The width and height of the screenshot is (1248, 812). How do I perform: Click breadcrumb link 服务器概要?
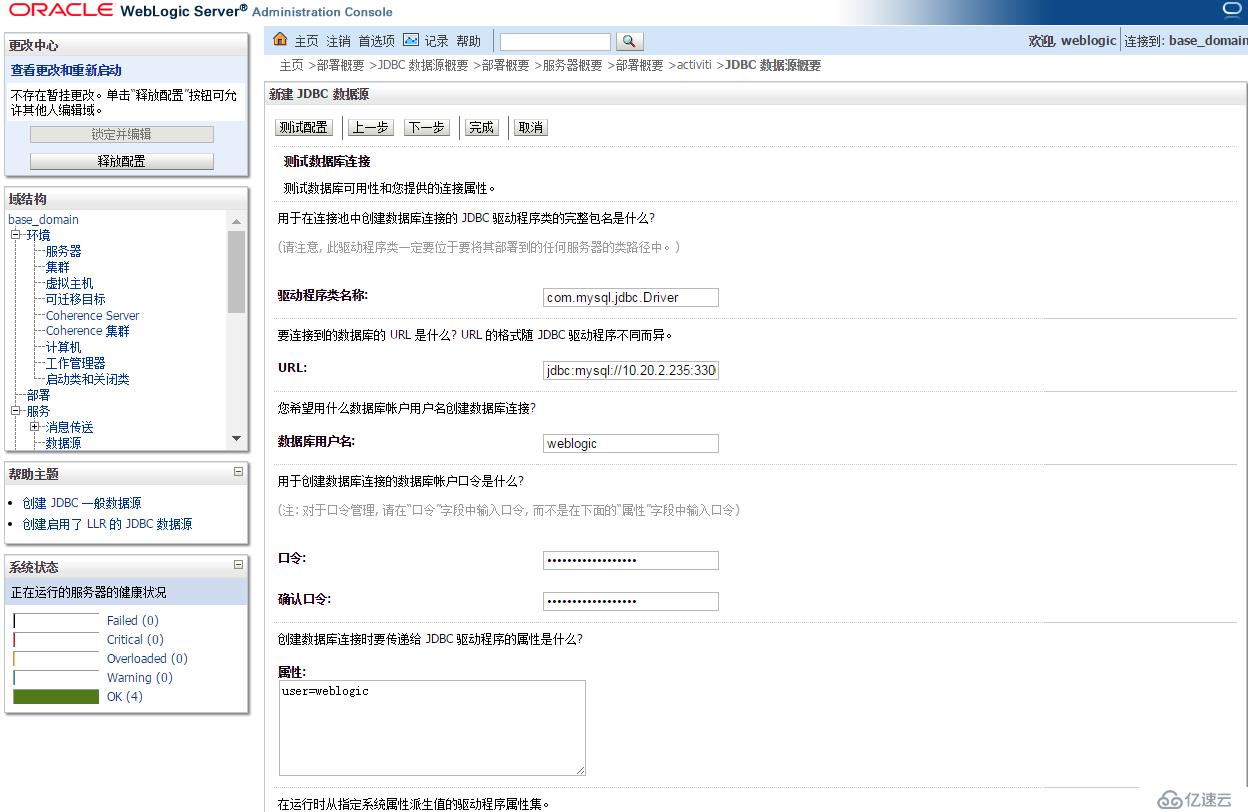click(572, 65)
